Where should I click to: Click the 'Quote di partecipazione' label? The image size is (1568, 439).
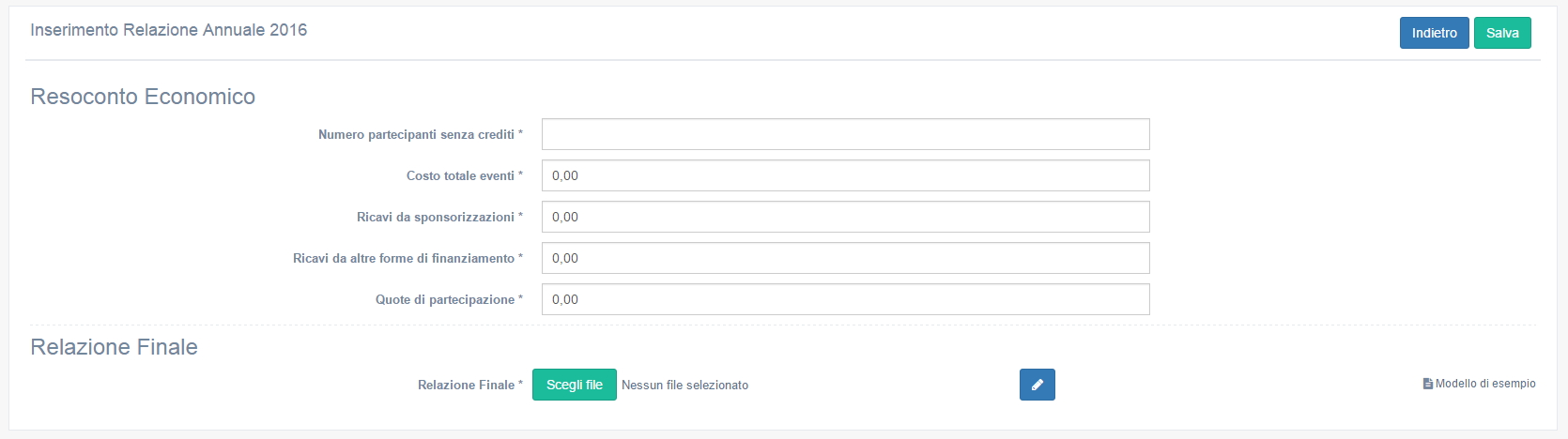(x=445, y=300)
